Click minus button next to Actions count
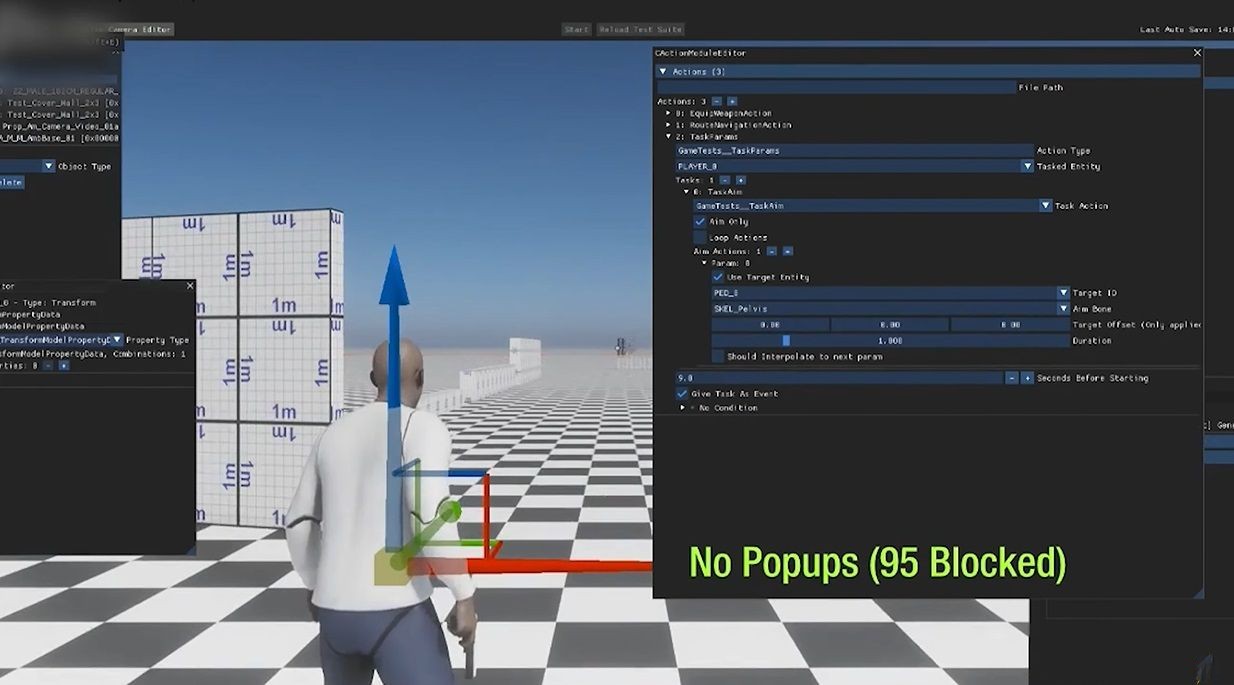 (717, 101)
